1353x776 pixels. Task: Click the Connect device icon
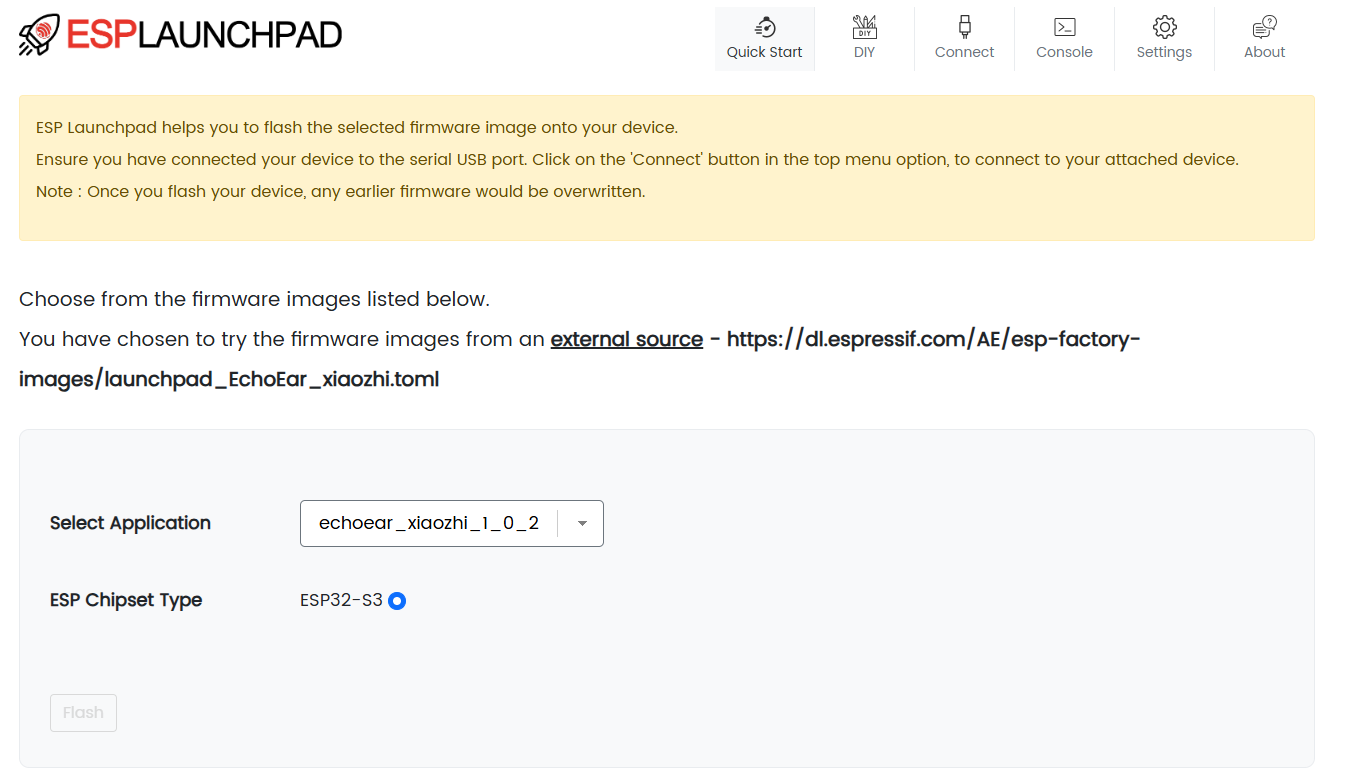coord(963,27)
